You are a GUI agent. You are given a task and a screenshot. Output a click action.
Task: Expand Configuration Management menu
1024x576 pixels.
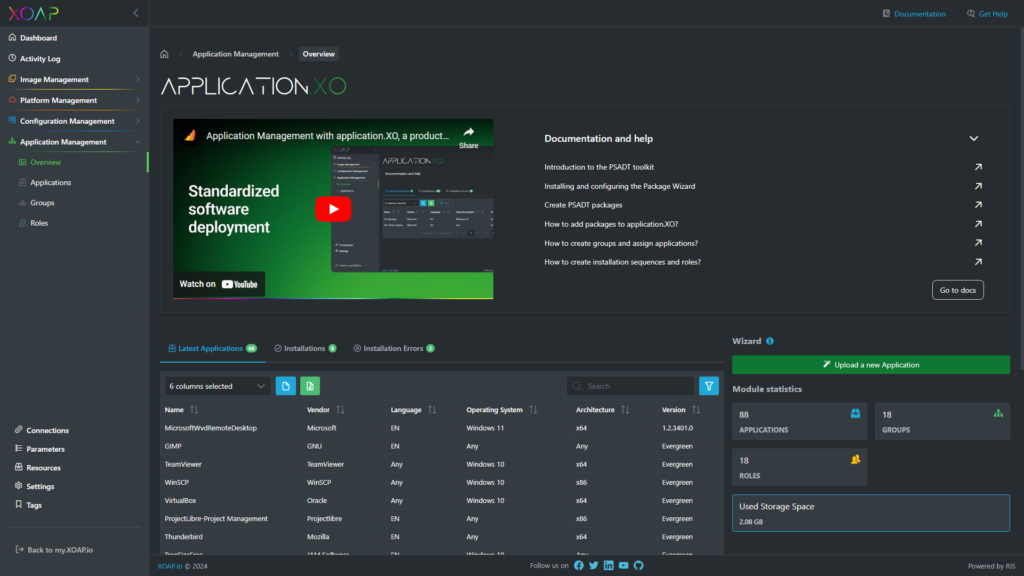pos(74,121)
